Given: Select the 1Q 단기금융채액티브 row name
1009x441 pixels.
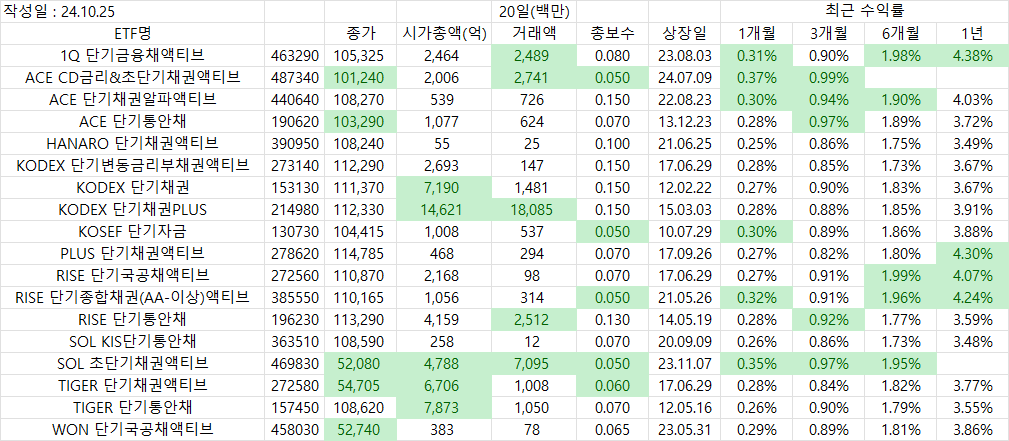Looking at the screenshot, I should (x=132, y=55).
